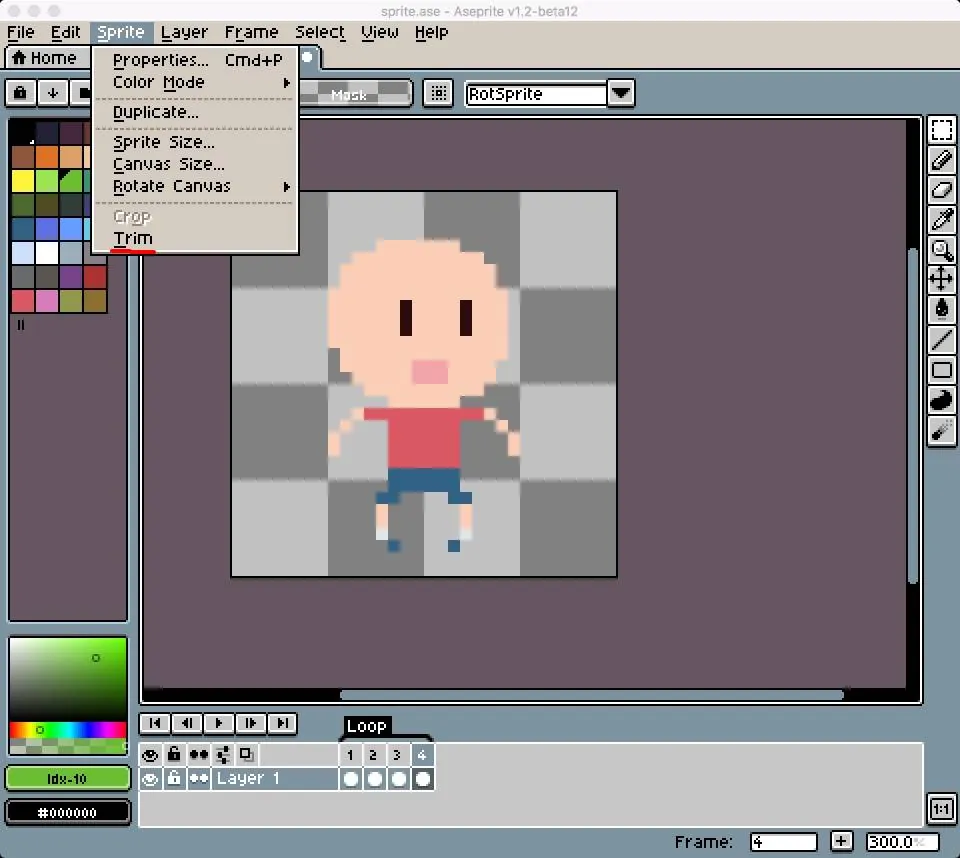Click the lock icon above the palette
The image size is (960, 858).
(20, 93)
